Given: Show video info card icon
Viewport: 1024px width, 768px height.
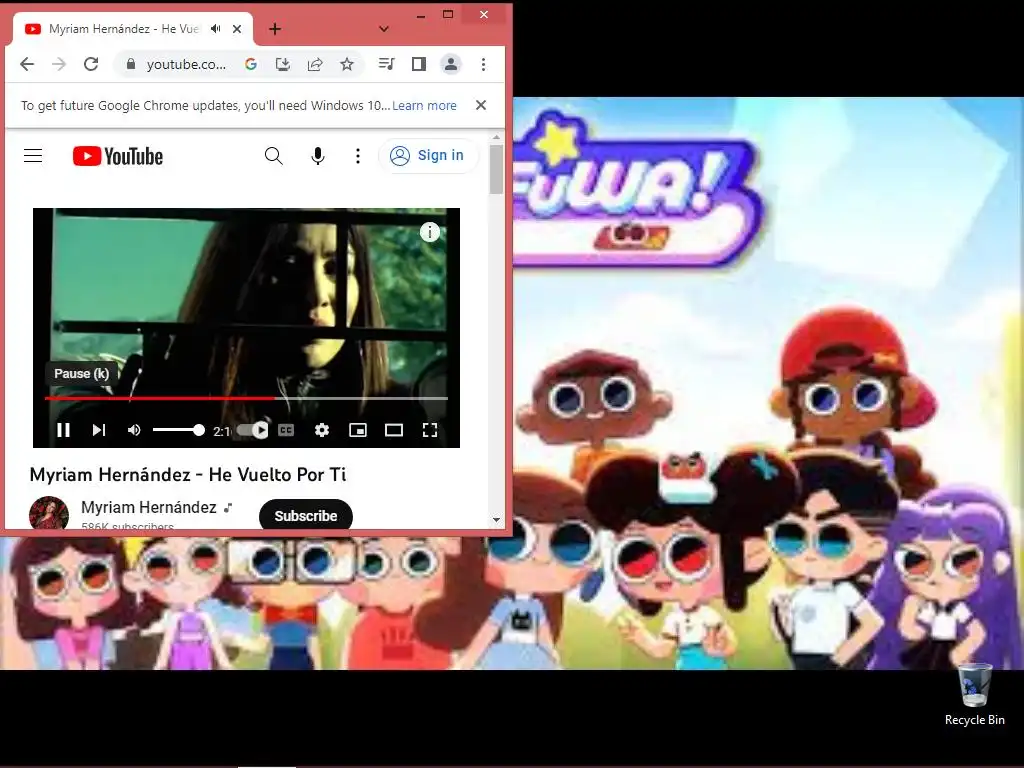Looking at the screenshot, I should 430,232.
